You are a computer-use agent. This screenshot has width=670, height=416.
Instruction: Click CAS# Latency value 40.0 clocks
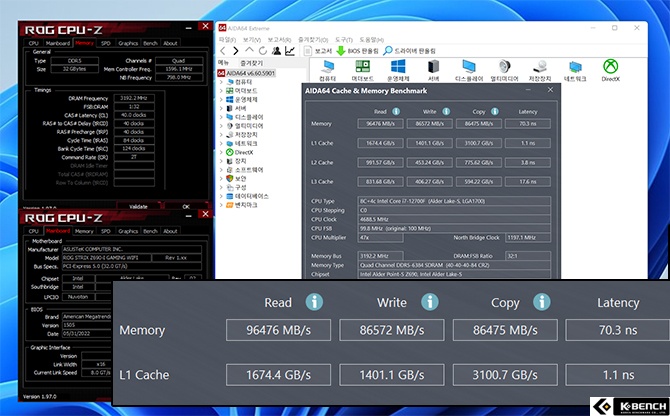pyautogui.click(x=134, y=115)
